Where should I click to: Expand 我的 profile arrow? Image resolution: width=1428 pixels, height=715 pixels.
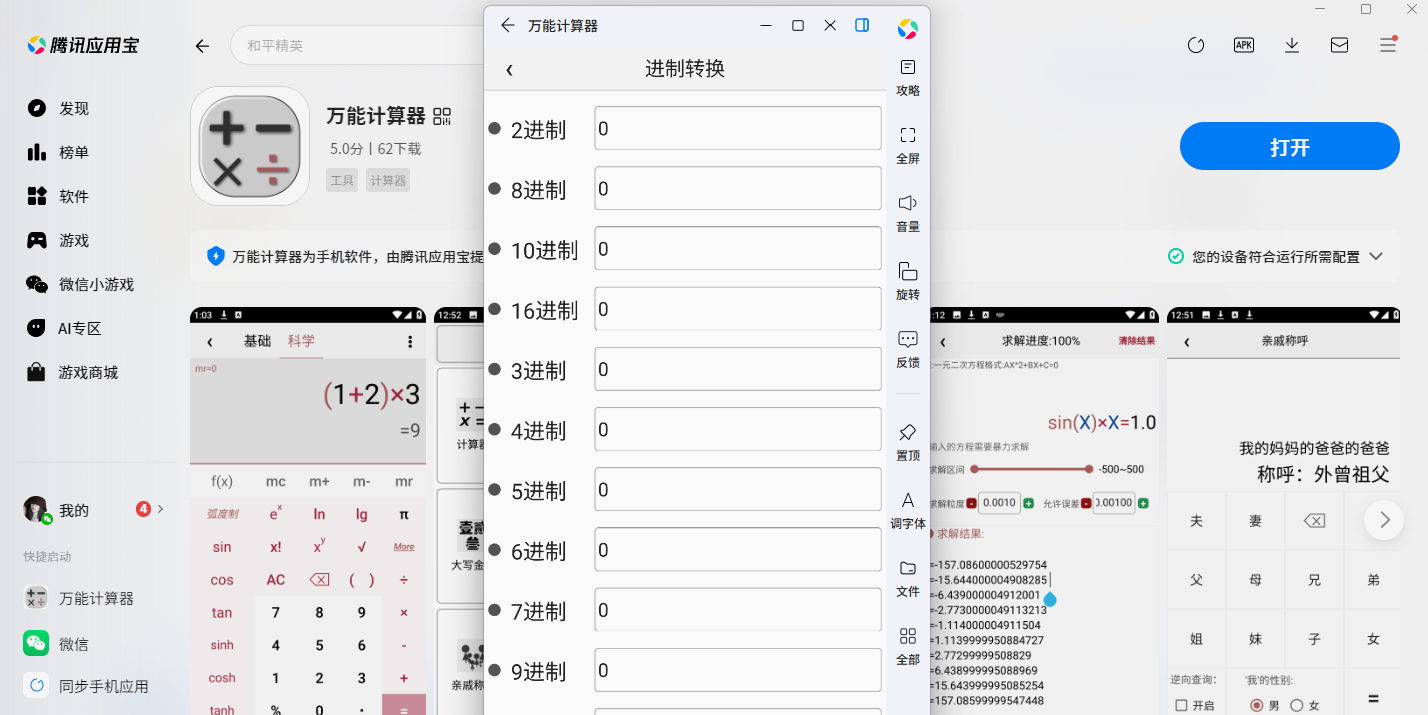tap(161, 509)
